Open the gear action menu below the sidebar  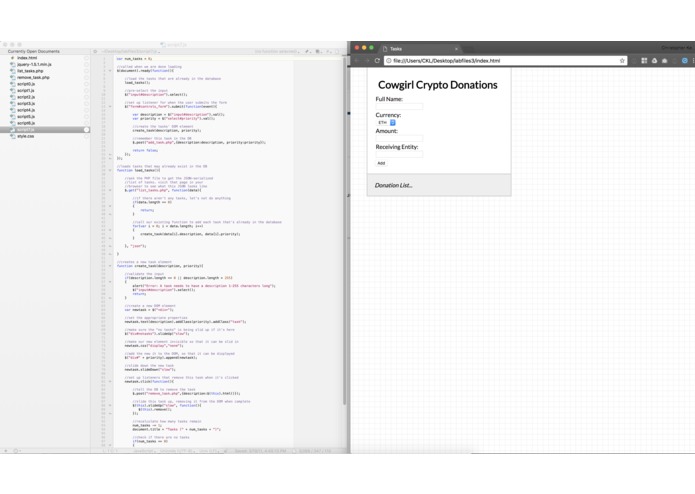[x=16, y=451]
